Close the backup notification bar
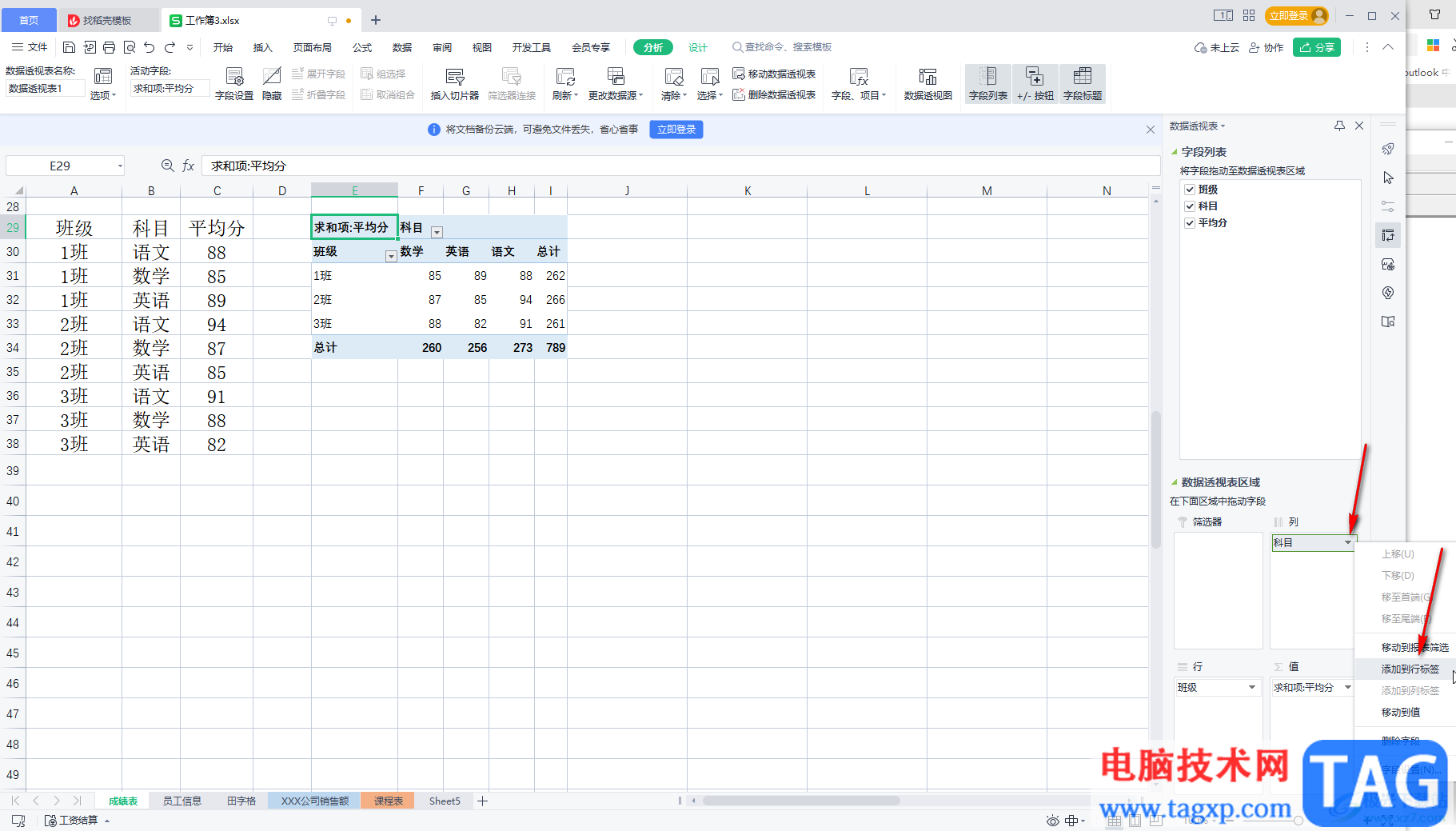Screen dimensions: 1456x831 point(1151,130)
